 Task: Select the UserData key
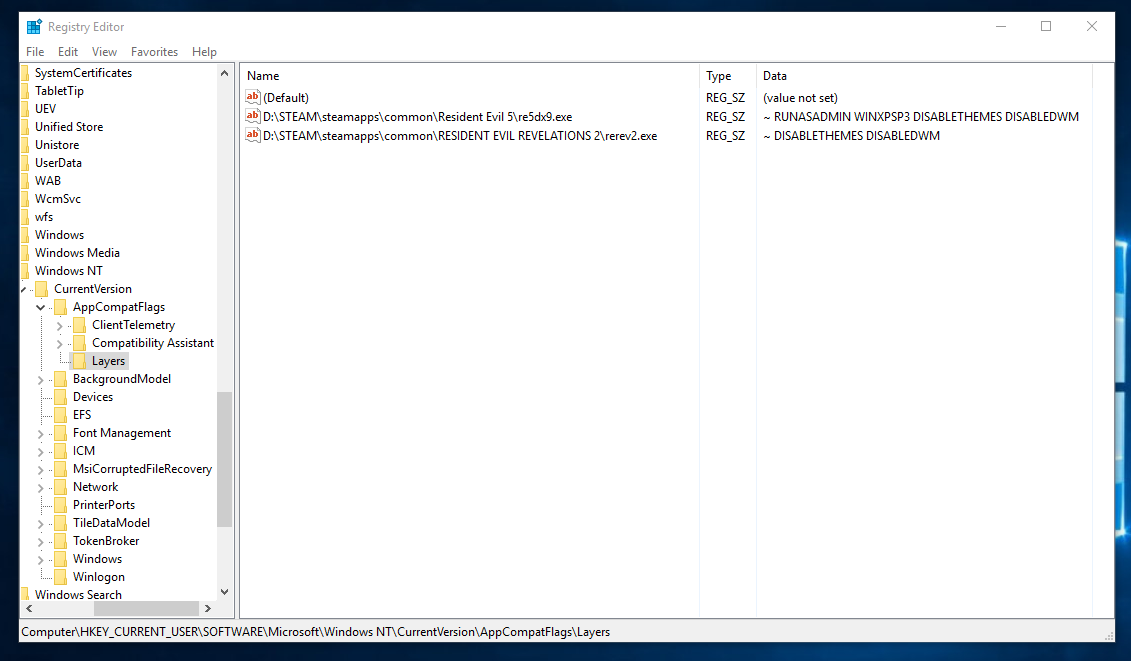(x=58, y=163)
